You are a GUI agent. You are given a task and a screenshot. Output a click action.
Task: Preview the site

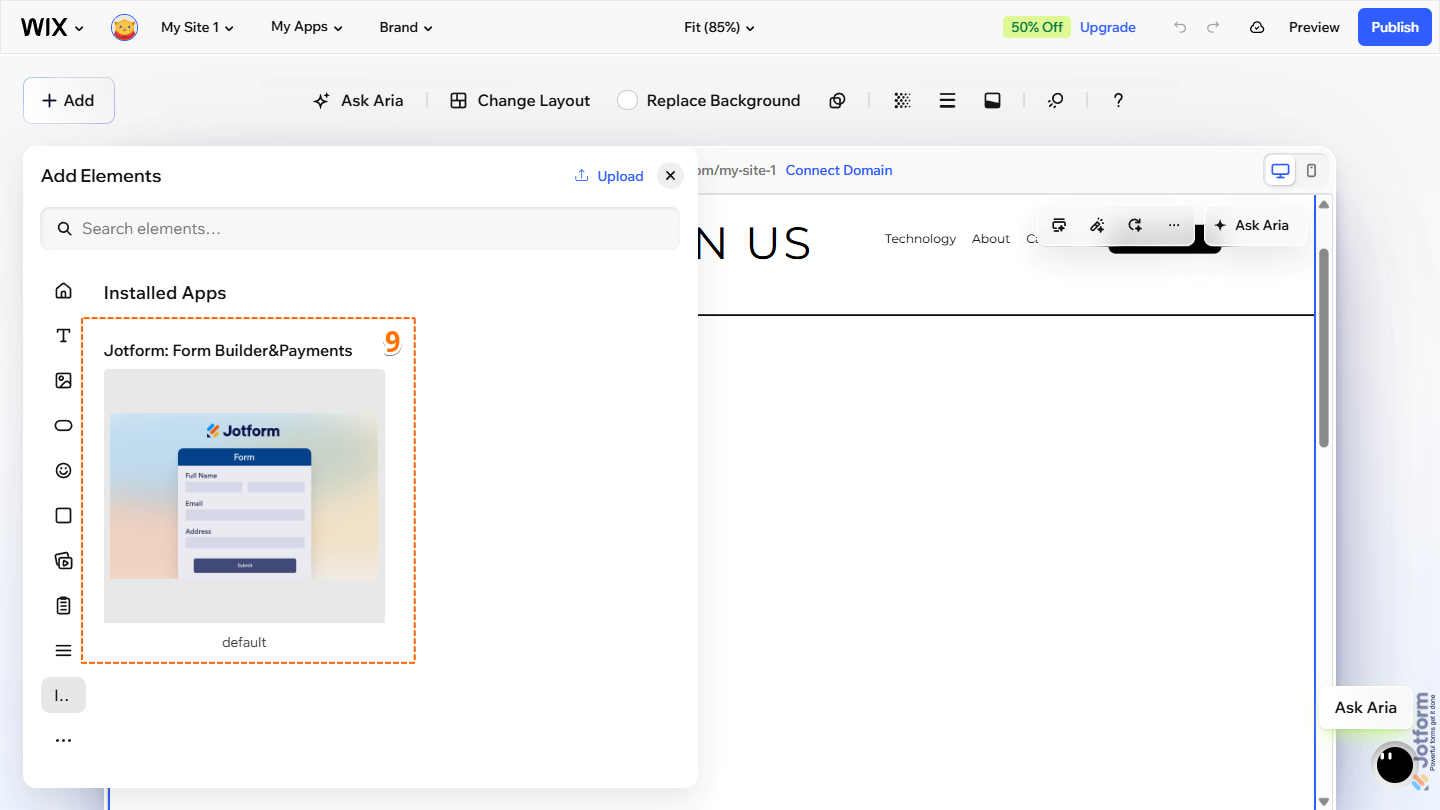(x=1314, y=28)
